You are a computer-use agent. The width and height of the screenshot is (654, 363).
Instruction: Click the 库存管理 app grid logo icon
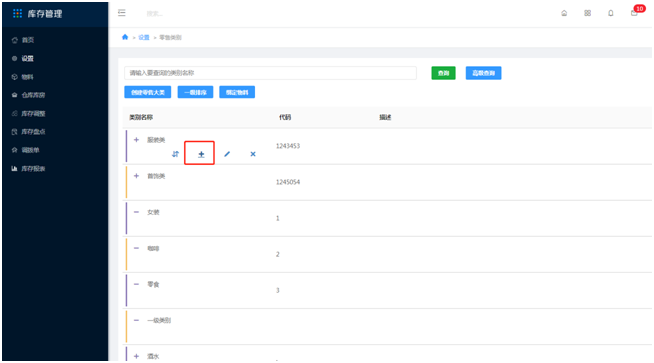18,13
